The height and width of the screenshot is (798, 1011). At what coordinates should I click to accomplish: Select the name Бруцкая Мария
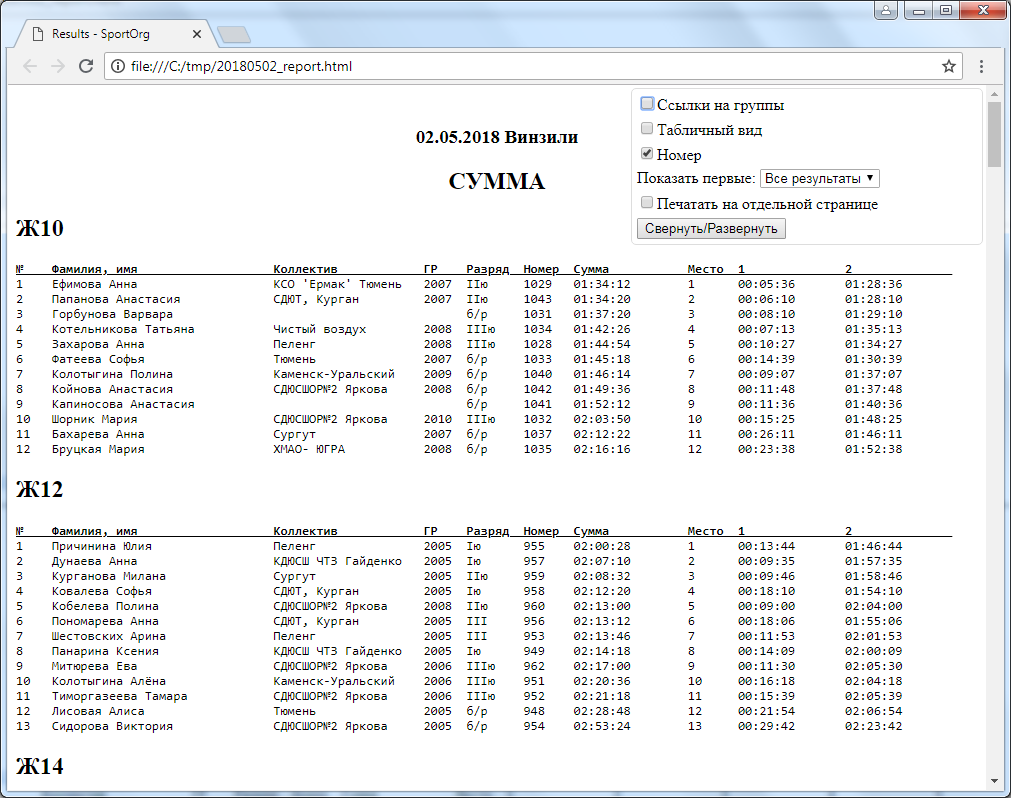[x=98, y=449]
